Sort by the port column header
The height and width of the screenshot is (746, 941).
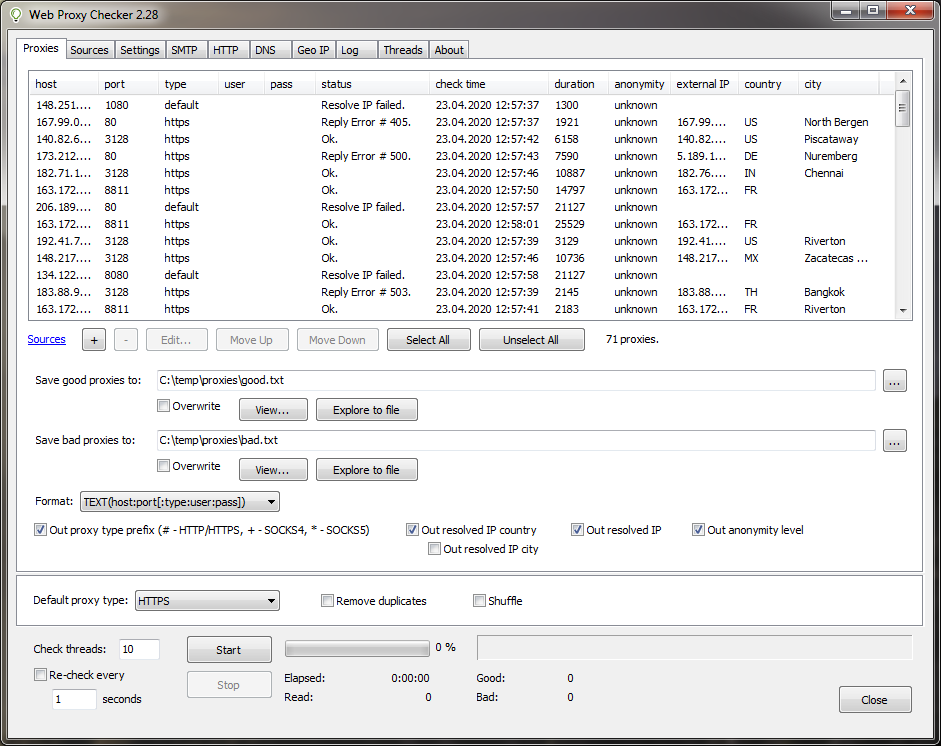(128, 85)
